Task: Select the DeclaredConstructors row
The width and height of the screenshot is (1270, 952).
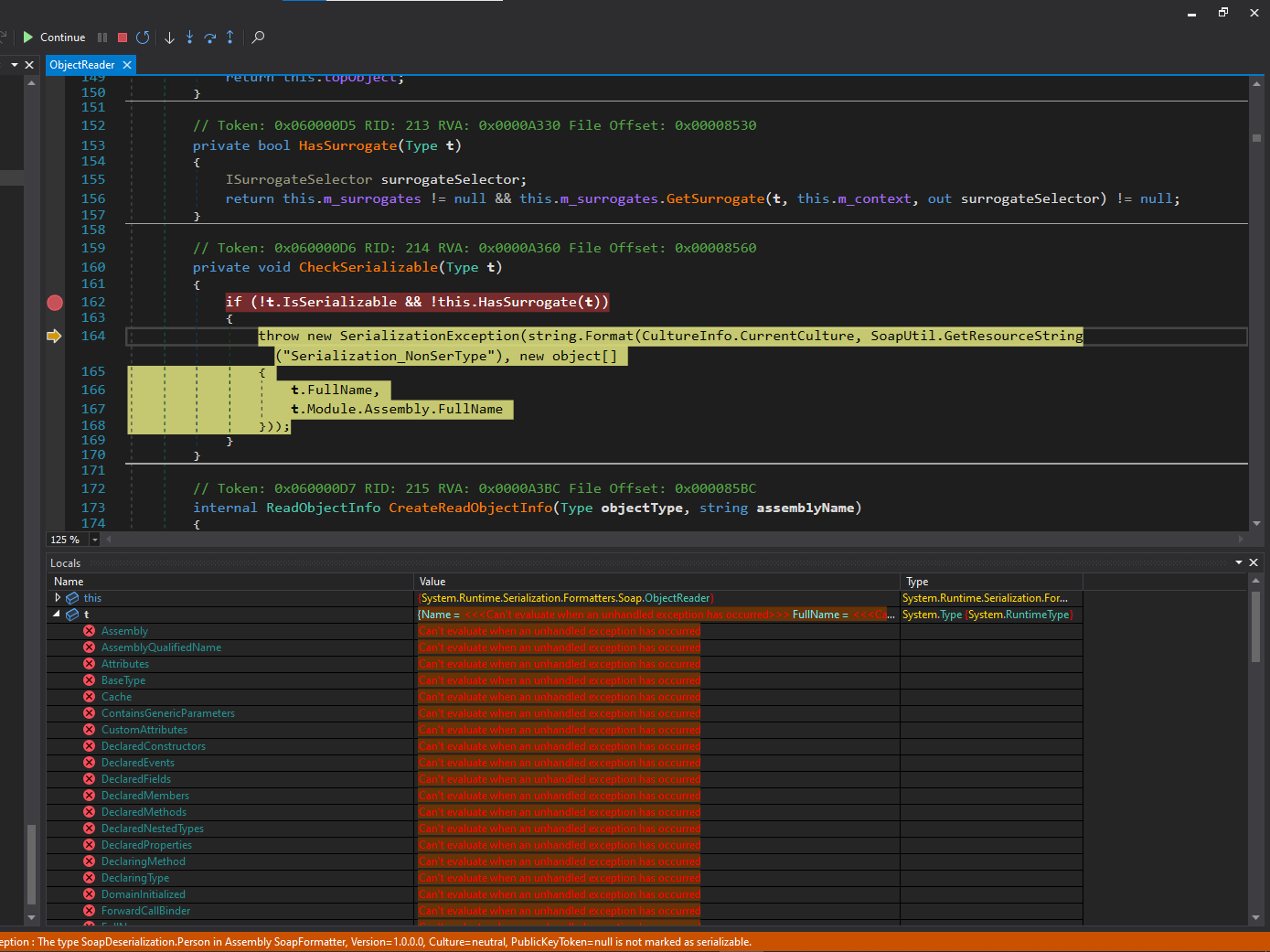Action: point(565,746)
